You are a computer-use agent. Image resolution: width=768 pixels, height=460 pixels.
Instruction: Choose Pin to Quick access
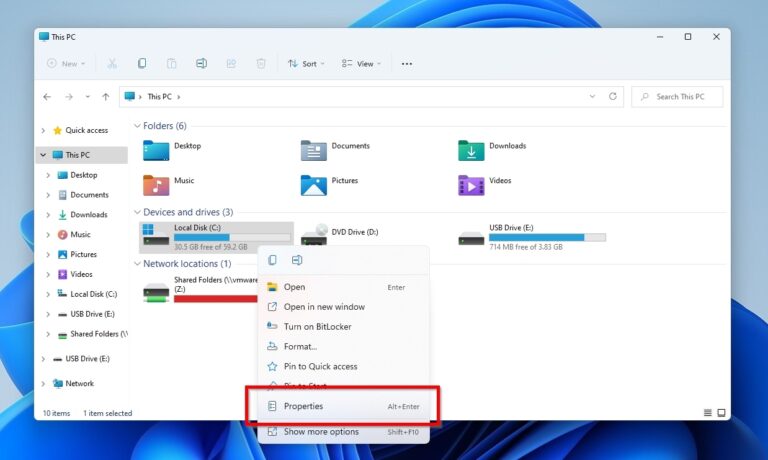pyautogui.click(x=343, y=366)
